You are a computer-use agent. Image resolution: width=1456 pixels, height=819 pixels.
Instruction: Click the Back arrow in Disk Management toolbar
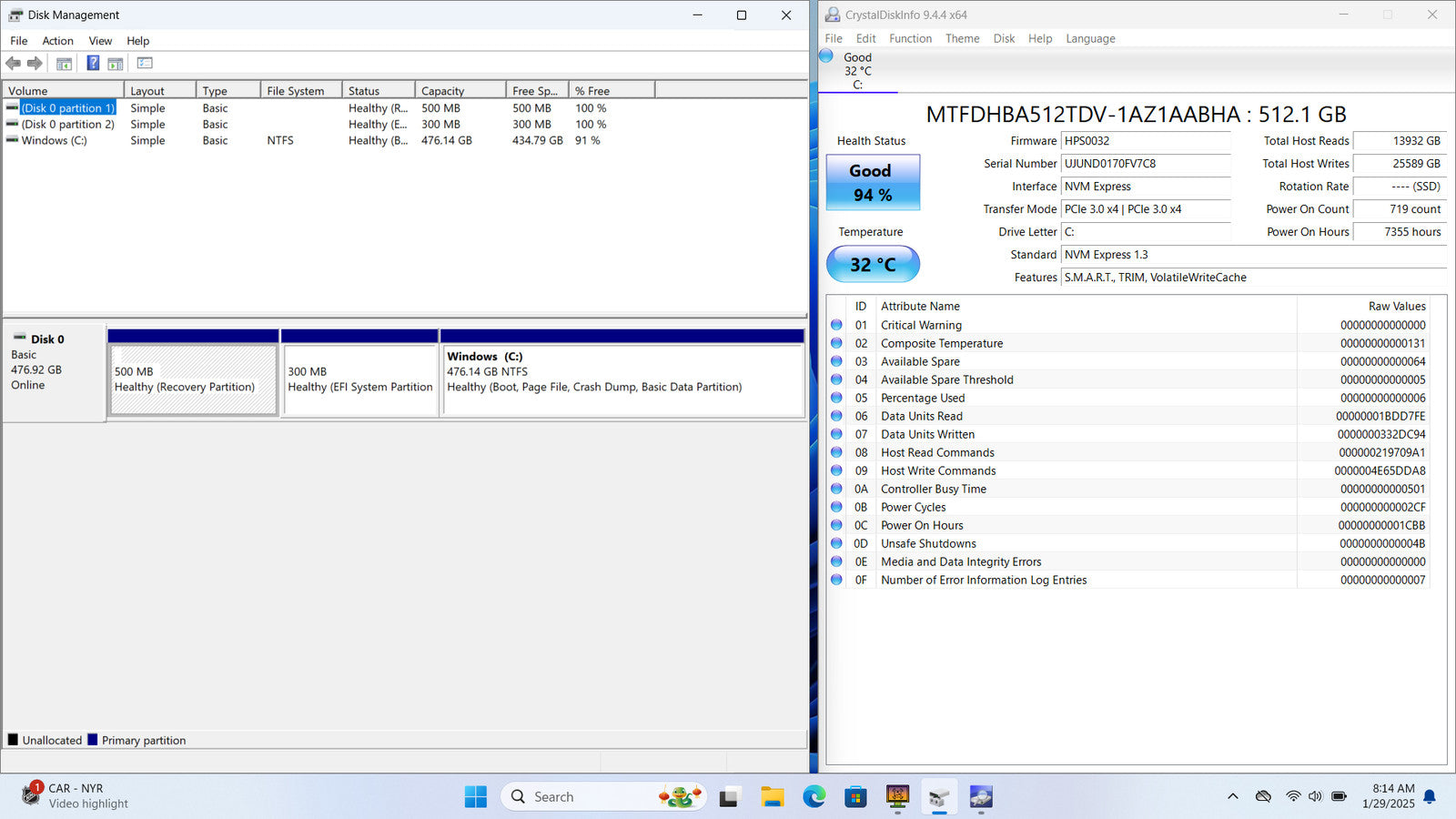(13, 63)
